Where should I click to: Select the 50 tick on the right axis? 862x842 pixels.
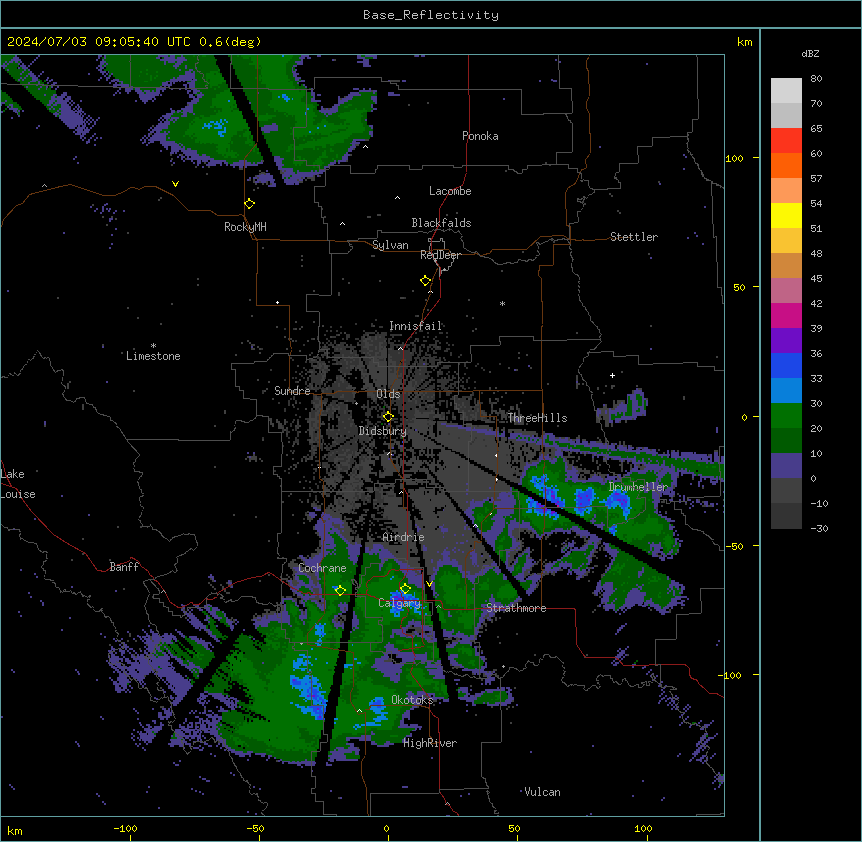(x=739, y=287)
